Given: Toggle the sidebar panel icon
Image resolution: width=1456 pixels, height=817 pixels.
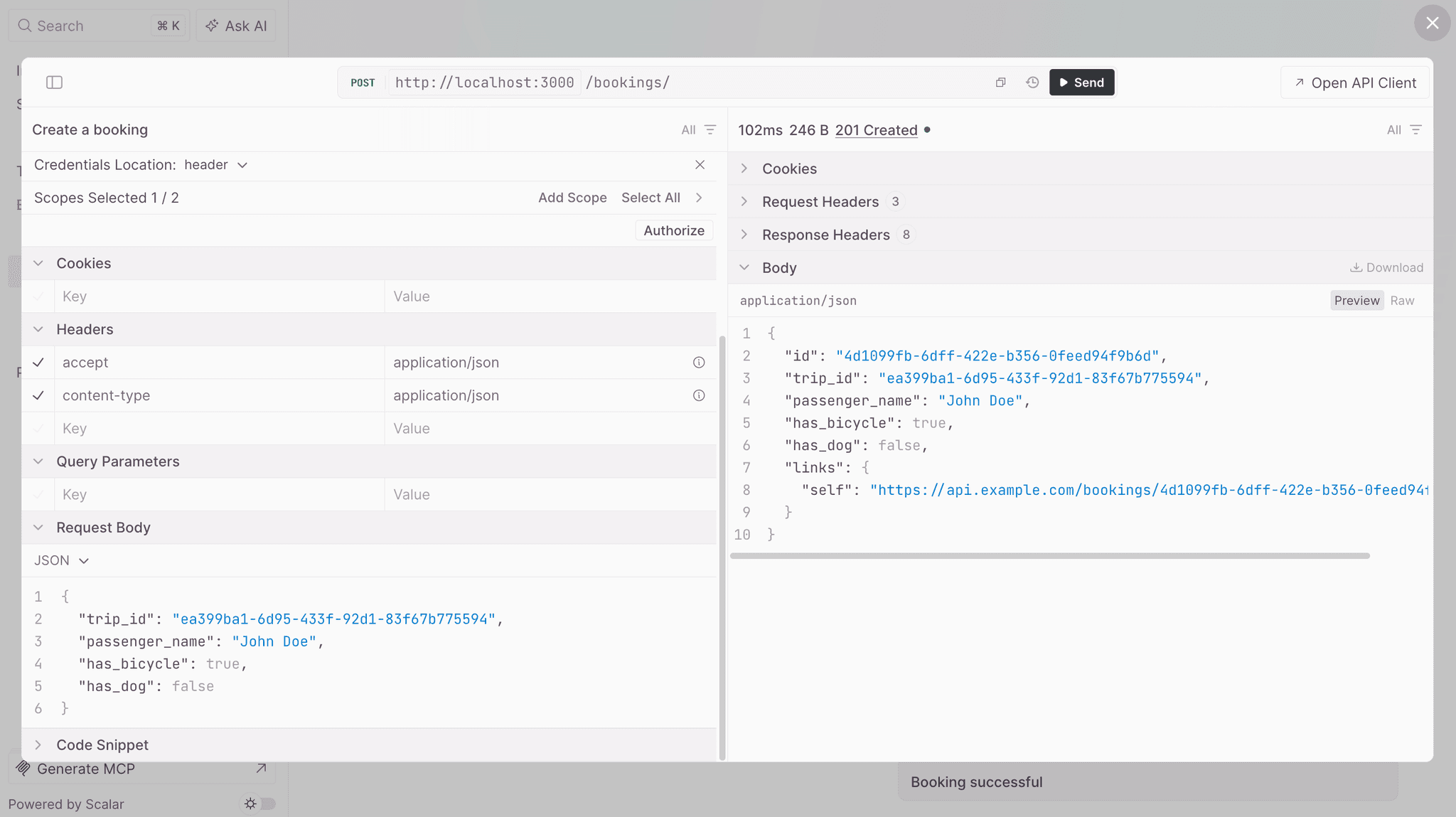Looking at the screenshot, I should point(54,82).
